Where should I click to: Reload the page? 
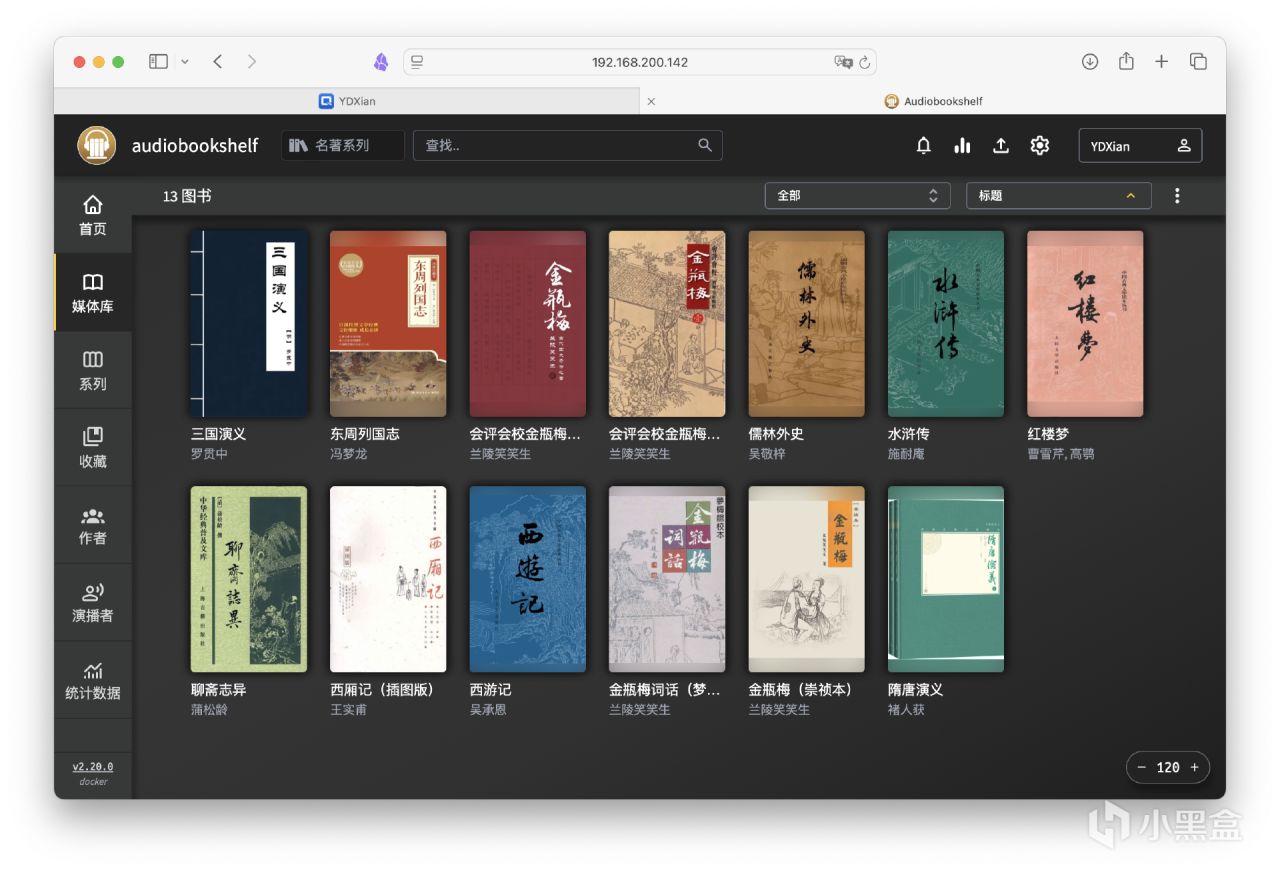tap(865, 62)
